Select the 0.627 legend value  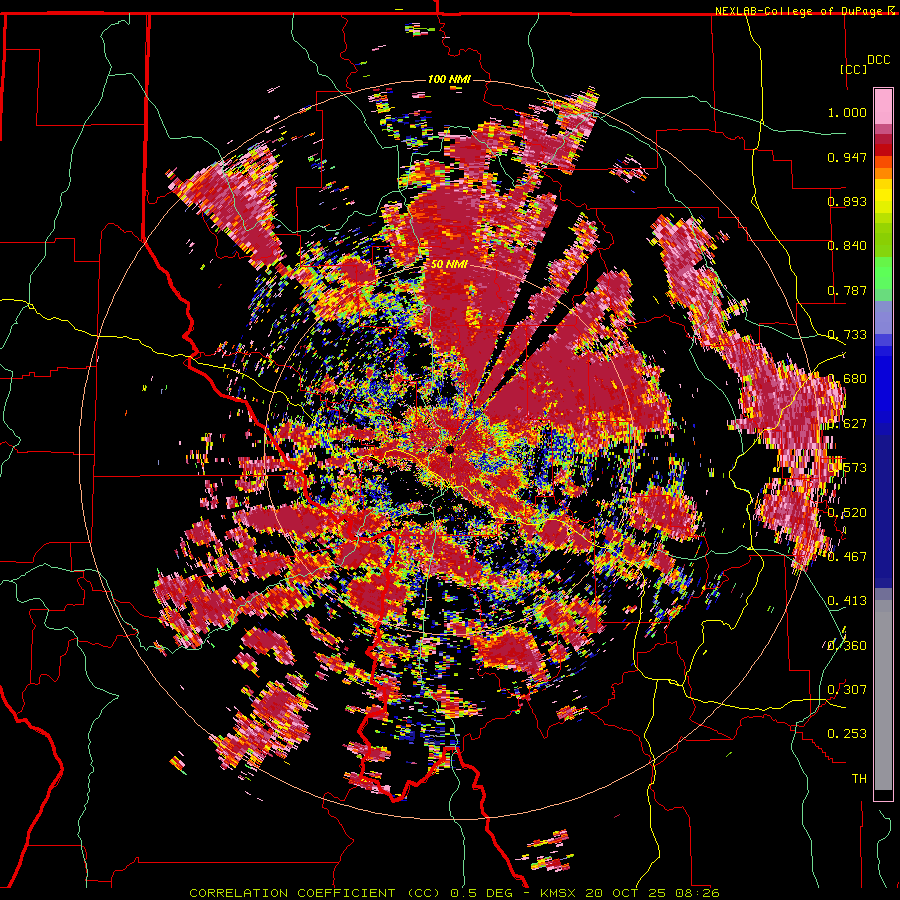(847, 424)
